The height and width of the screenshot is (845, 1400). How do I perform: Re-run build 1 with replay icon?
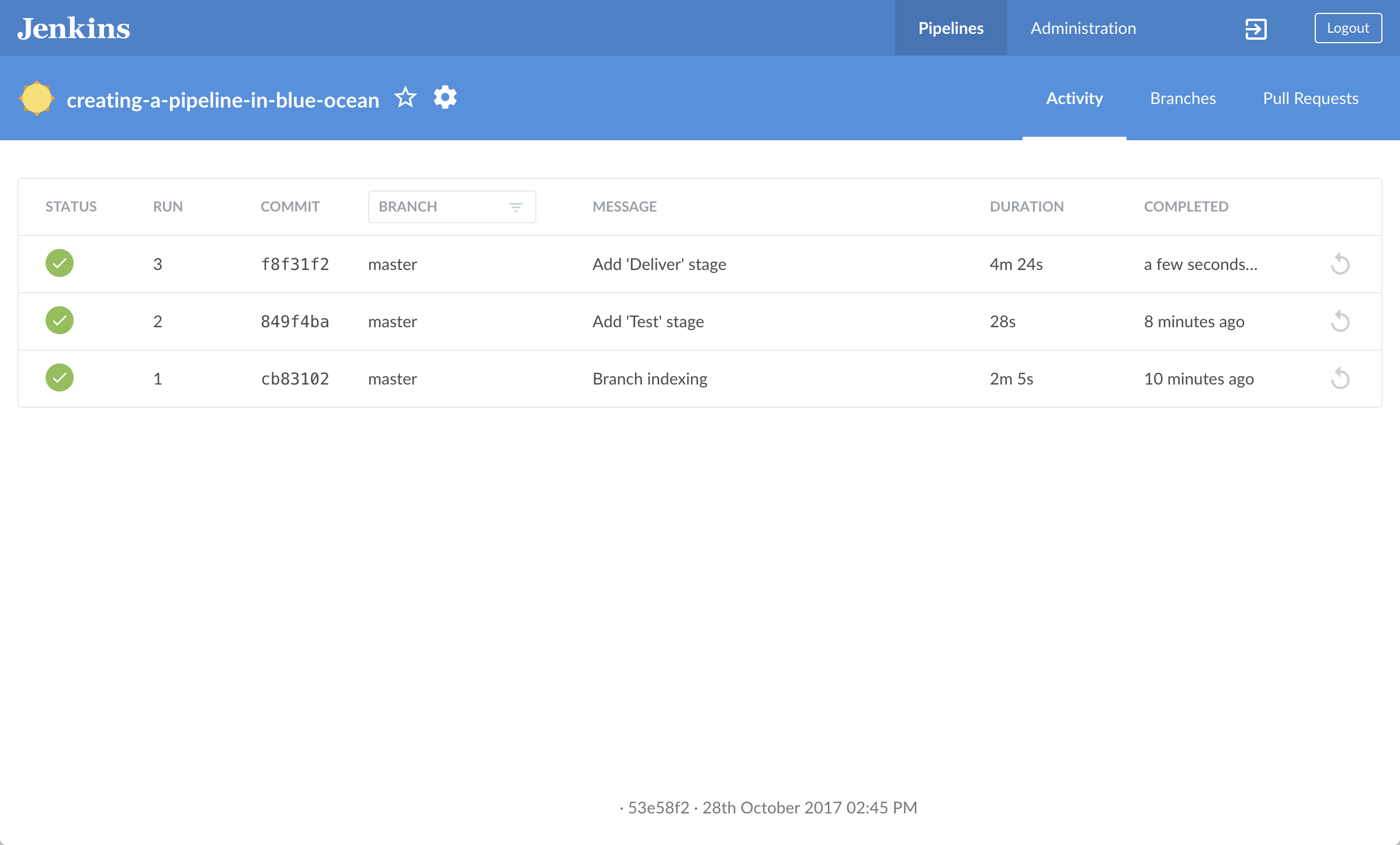click(x=1340, y=379)
